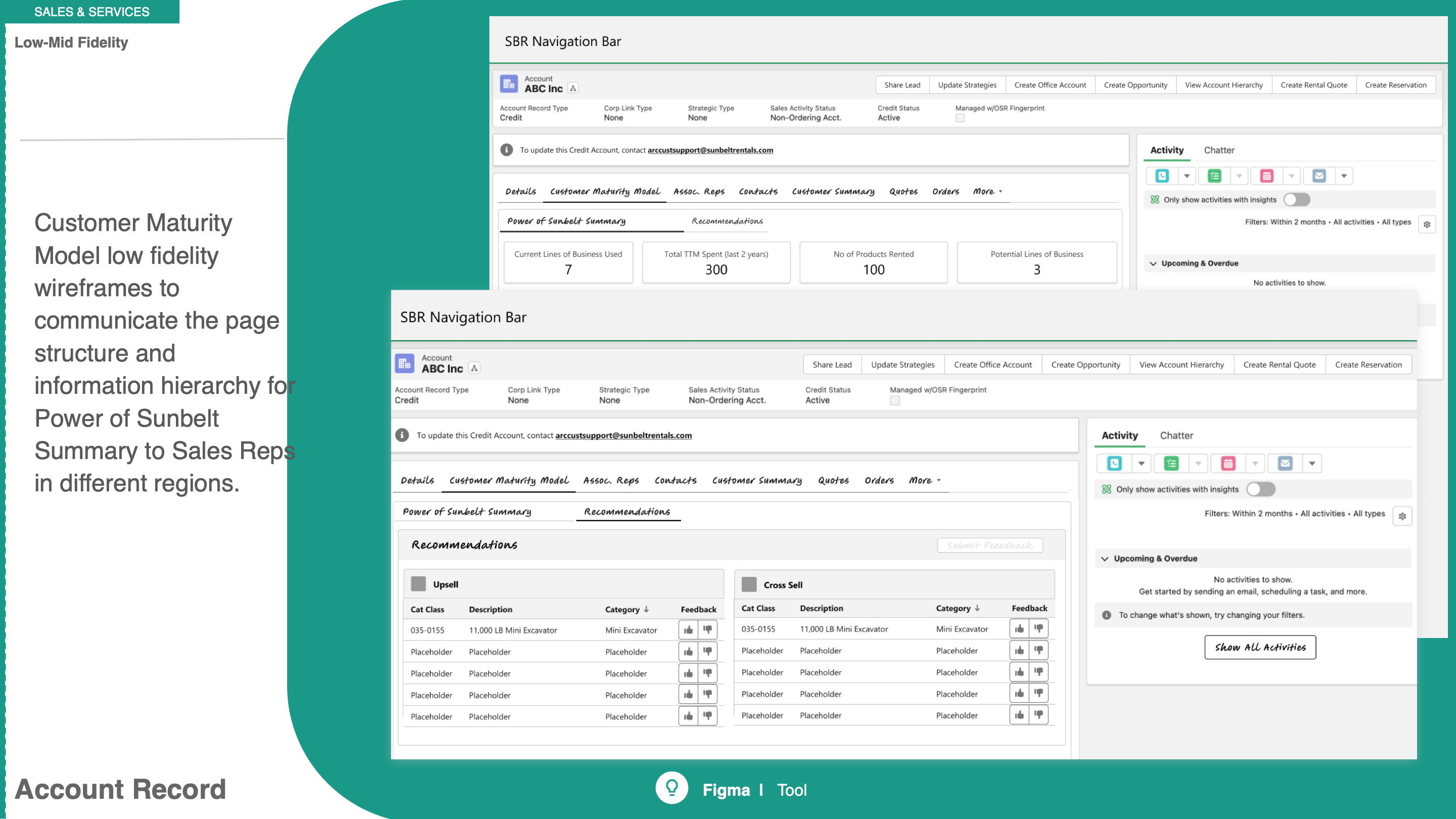Click Share Lead button in front window
This screenshot has width=1456, height=819.
click(832, 365)
